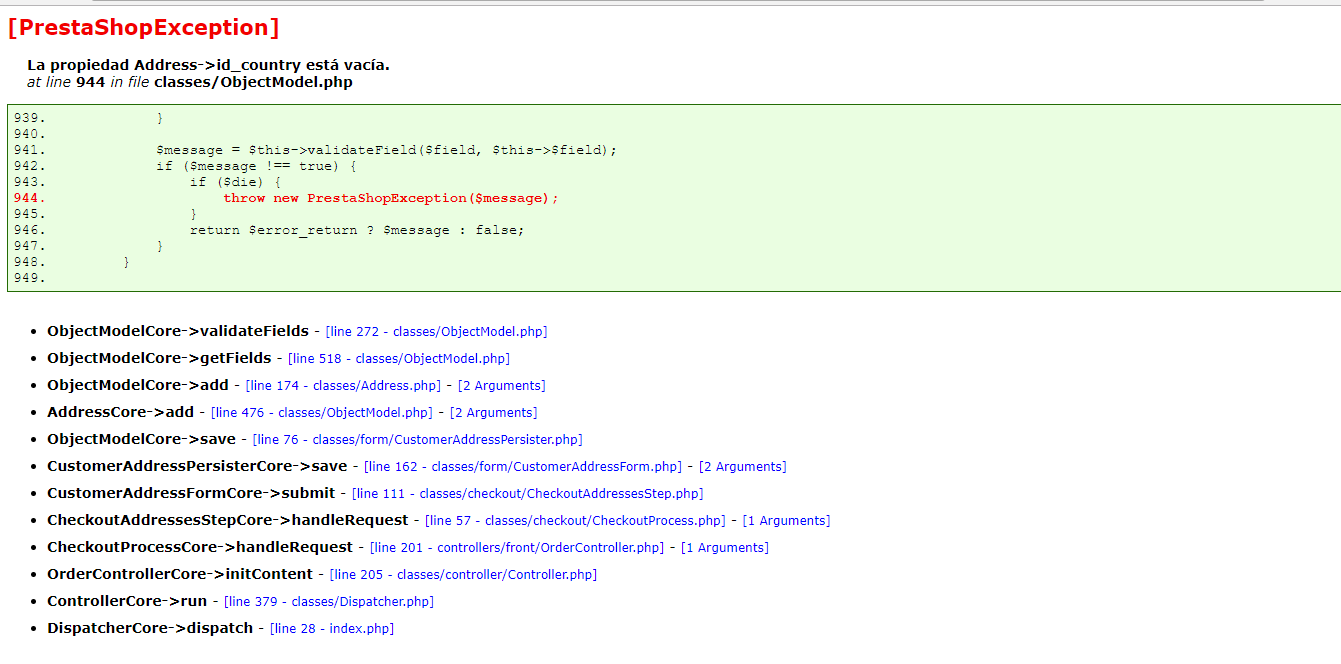Expand 2 Arguments for AddressCore->add
This screenshot has width=1341, height=664.
(493, 412)
